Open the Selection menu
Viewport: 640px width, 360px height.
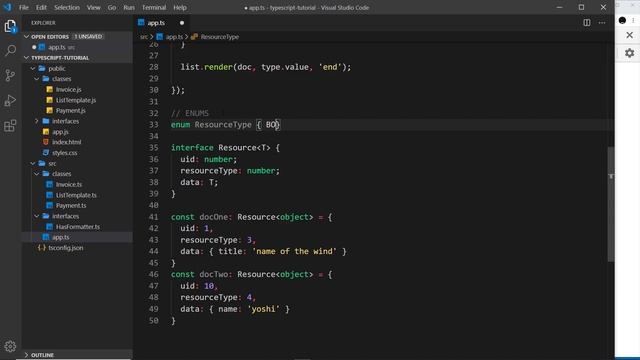pyautogui.click(x=67, y=7)
